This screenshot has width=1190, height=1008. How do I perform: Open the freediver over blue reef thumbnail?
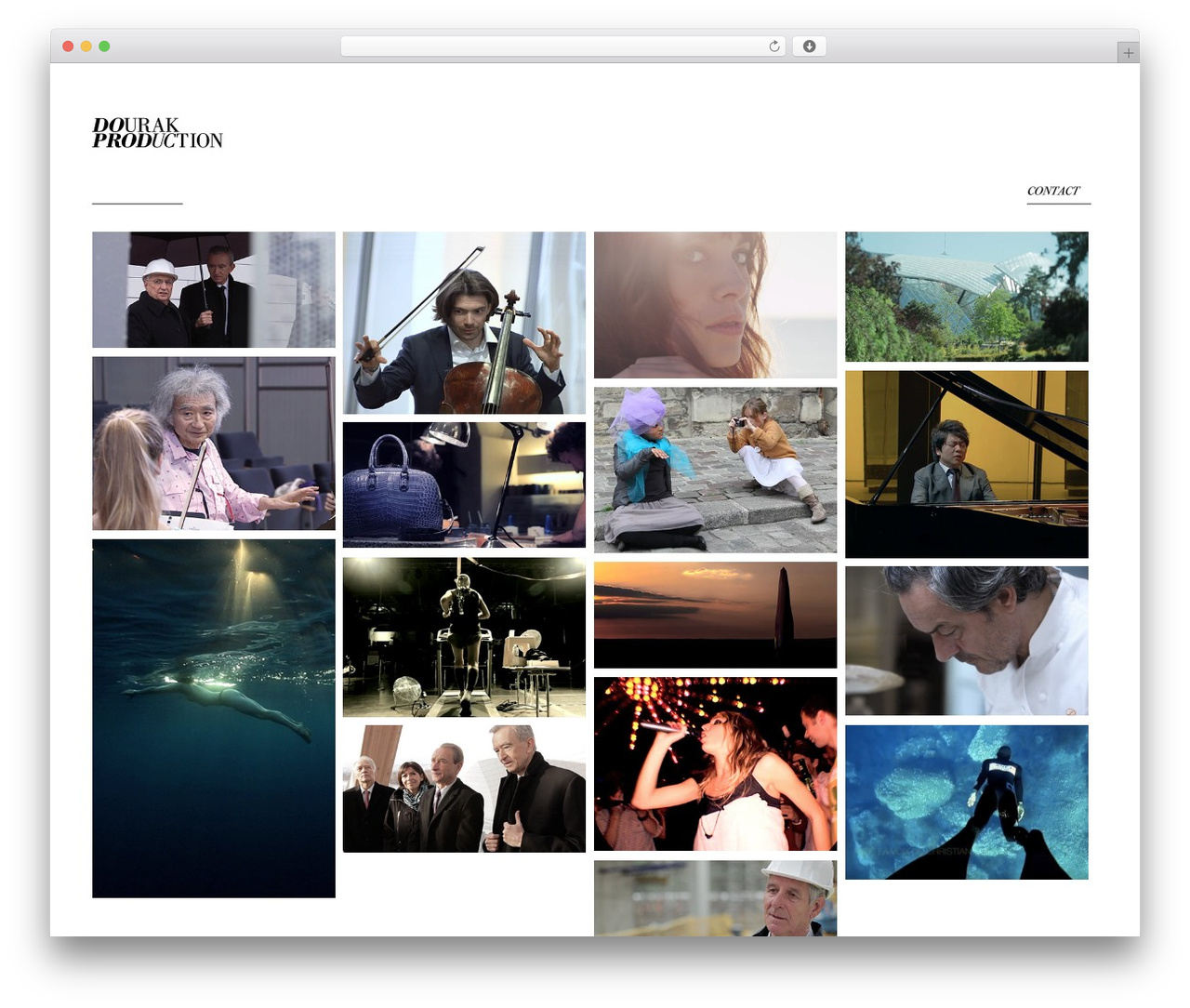coord(966,802)
